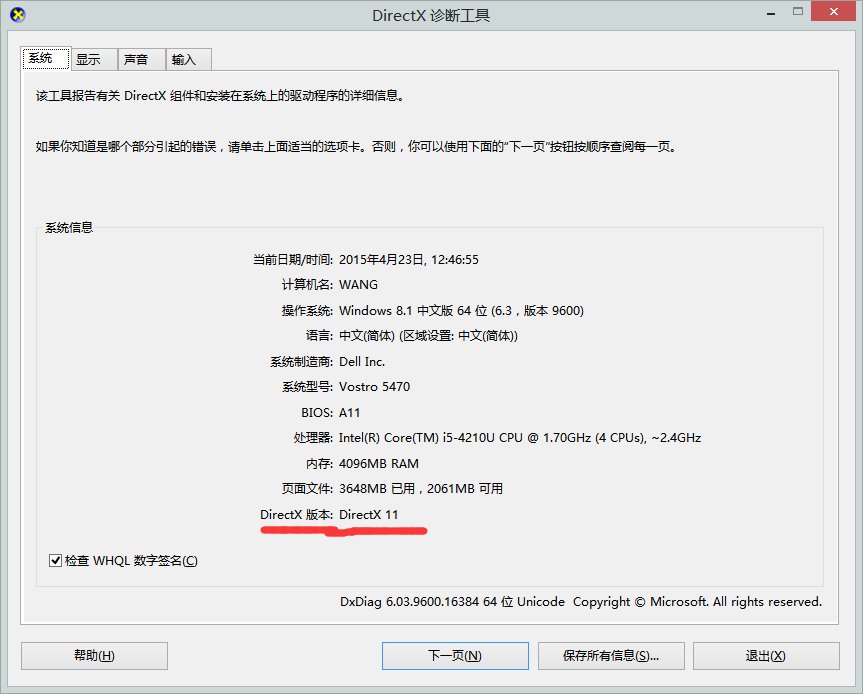
Task: Exit the tool using the 退出 button
Action: [x=768, y=655]
